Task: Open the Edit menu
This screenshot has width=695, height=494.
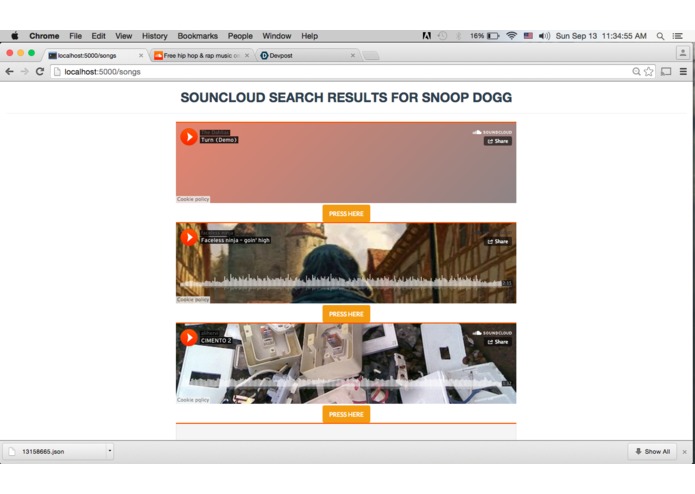Action: tap(98, 36)
